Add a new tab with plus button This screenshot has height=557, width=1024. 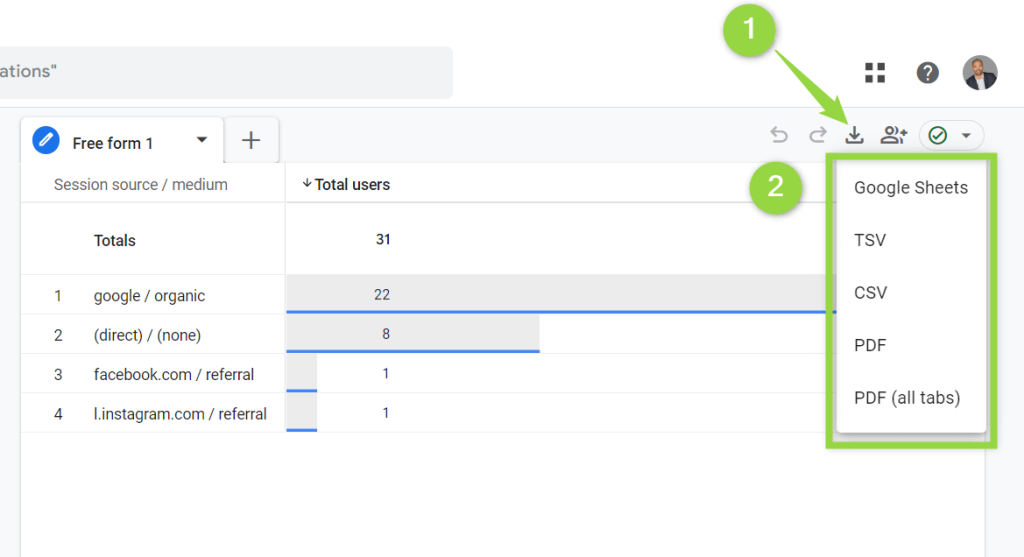pos(251,140)
